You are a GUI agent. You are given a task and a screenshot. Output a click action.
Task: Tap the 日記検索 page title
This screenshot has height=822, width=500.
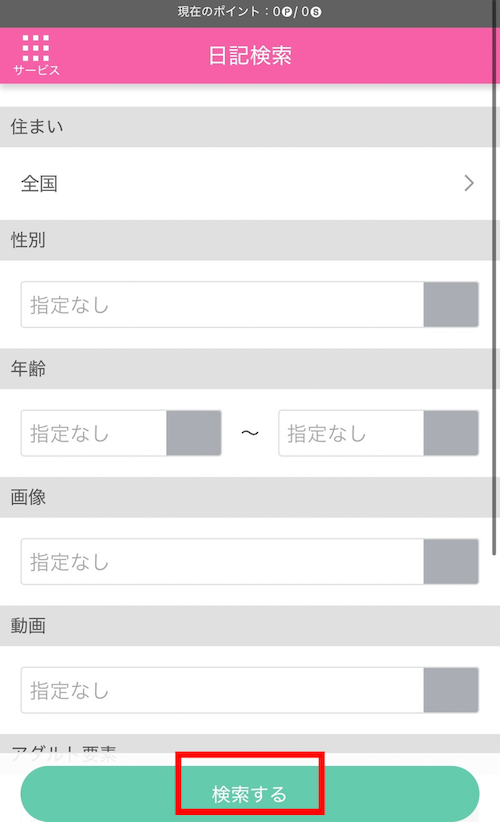[250, 56]
